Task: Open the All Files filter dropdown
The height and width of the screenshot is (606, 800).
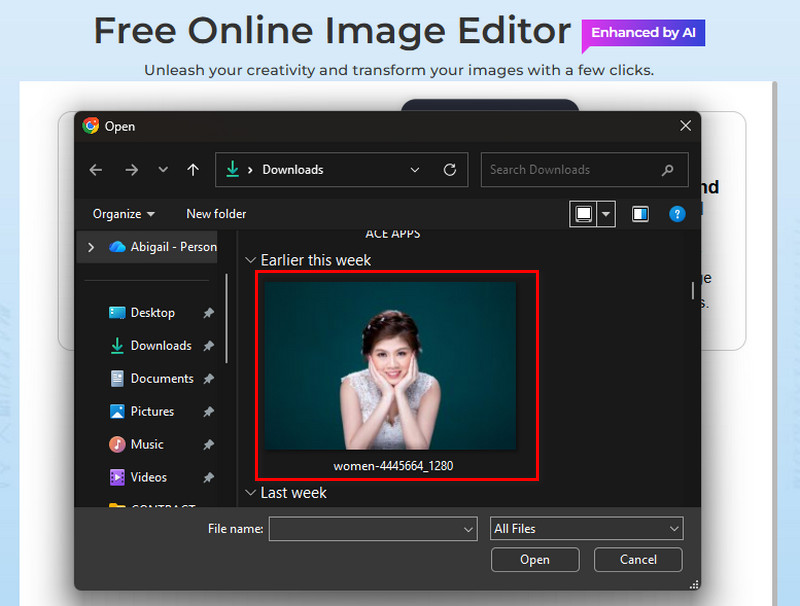Action: point(586,528)
